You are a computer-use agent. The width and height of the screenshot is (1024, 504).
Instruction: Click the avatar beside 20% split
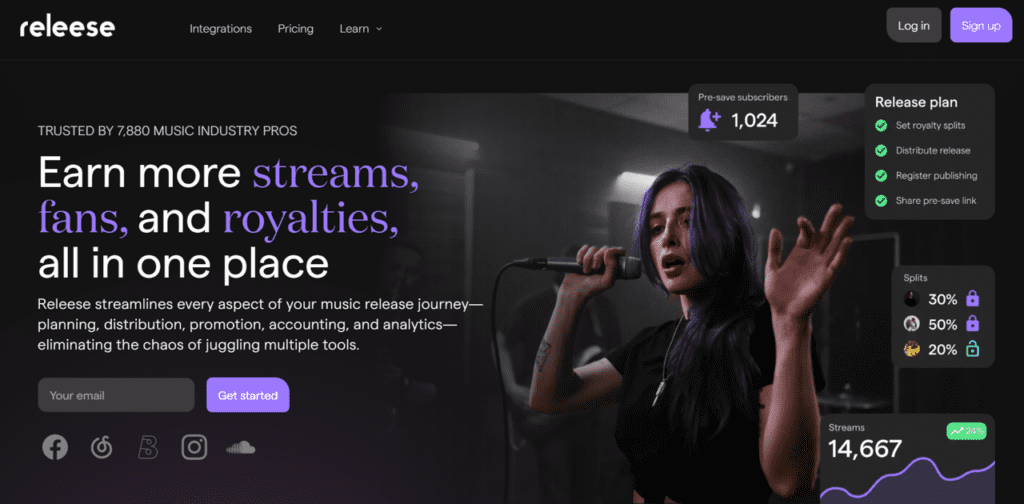tap(912, 349)
